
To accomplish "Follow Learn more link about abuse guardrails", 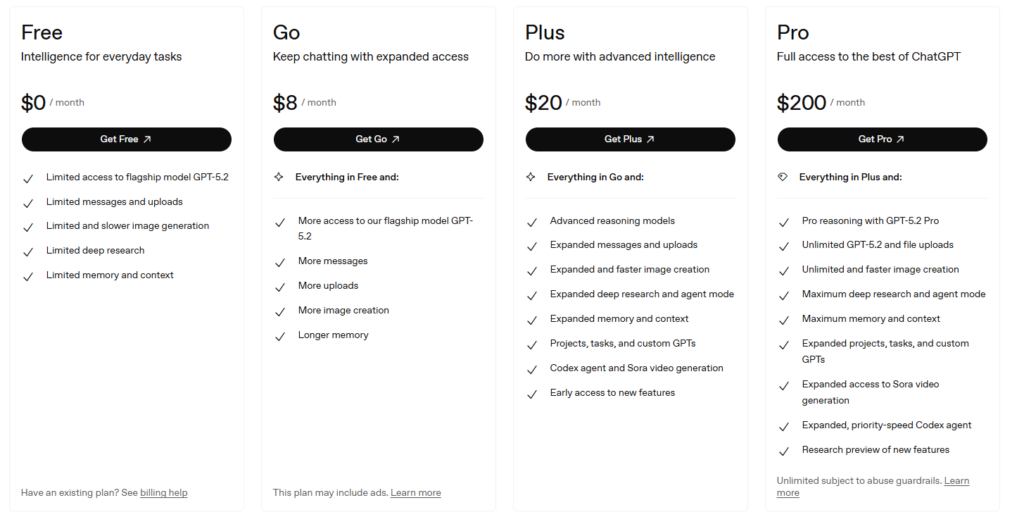I will click(x=955, y=482).
